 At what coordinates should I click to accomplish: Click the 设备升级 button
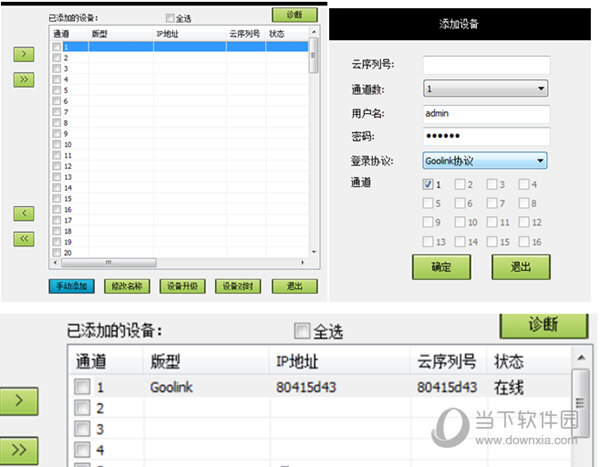183,286
